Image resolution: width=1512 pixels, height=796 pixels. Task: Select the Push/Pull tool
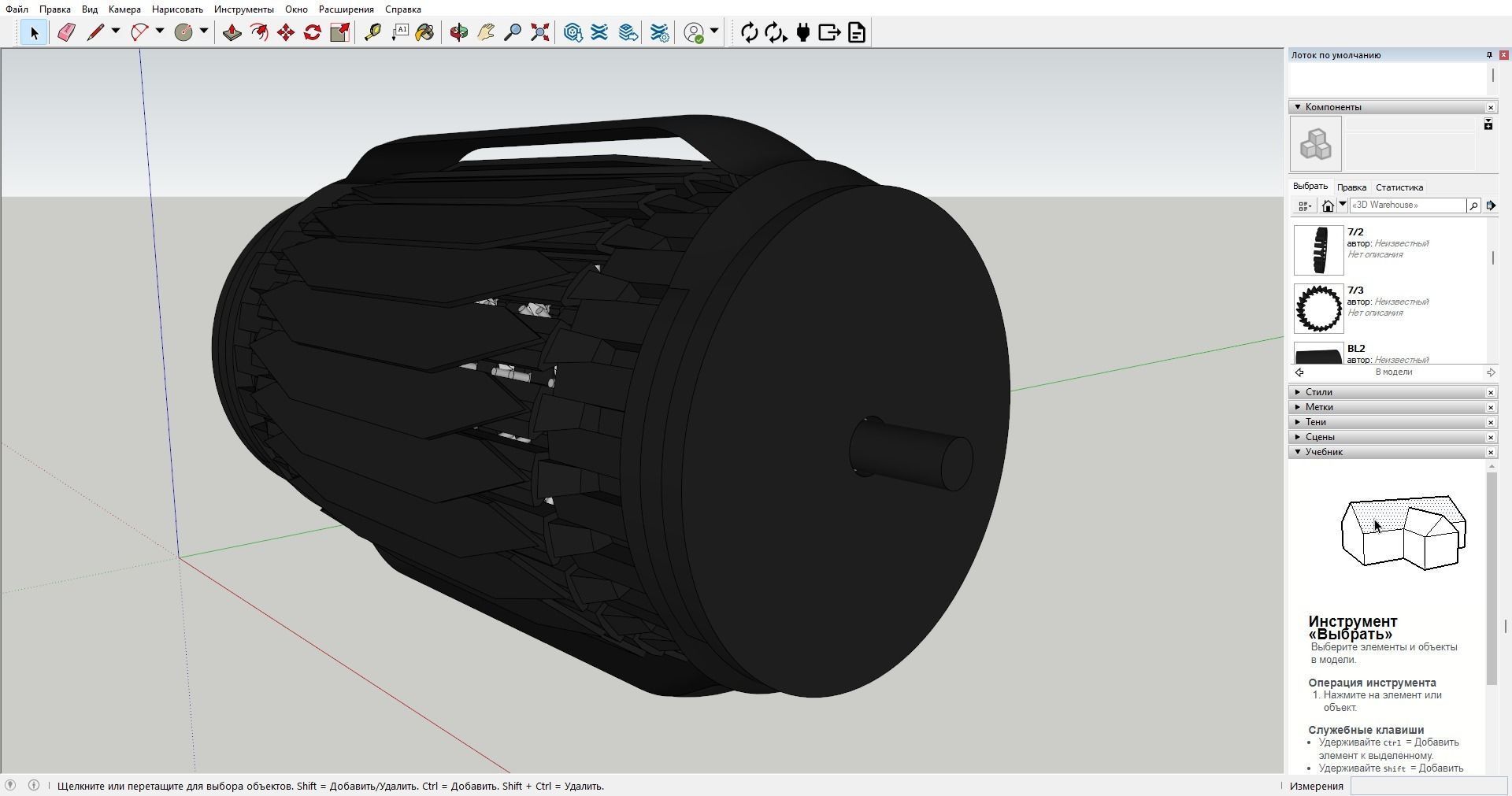tap(232, 32)
